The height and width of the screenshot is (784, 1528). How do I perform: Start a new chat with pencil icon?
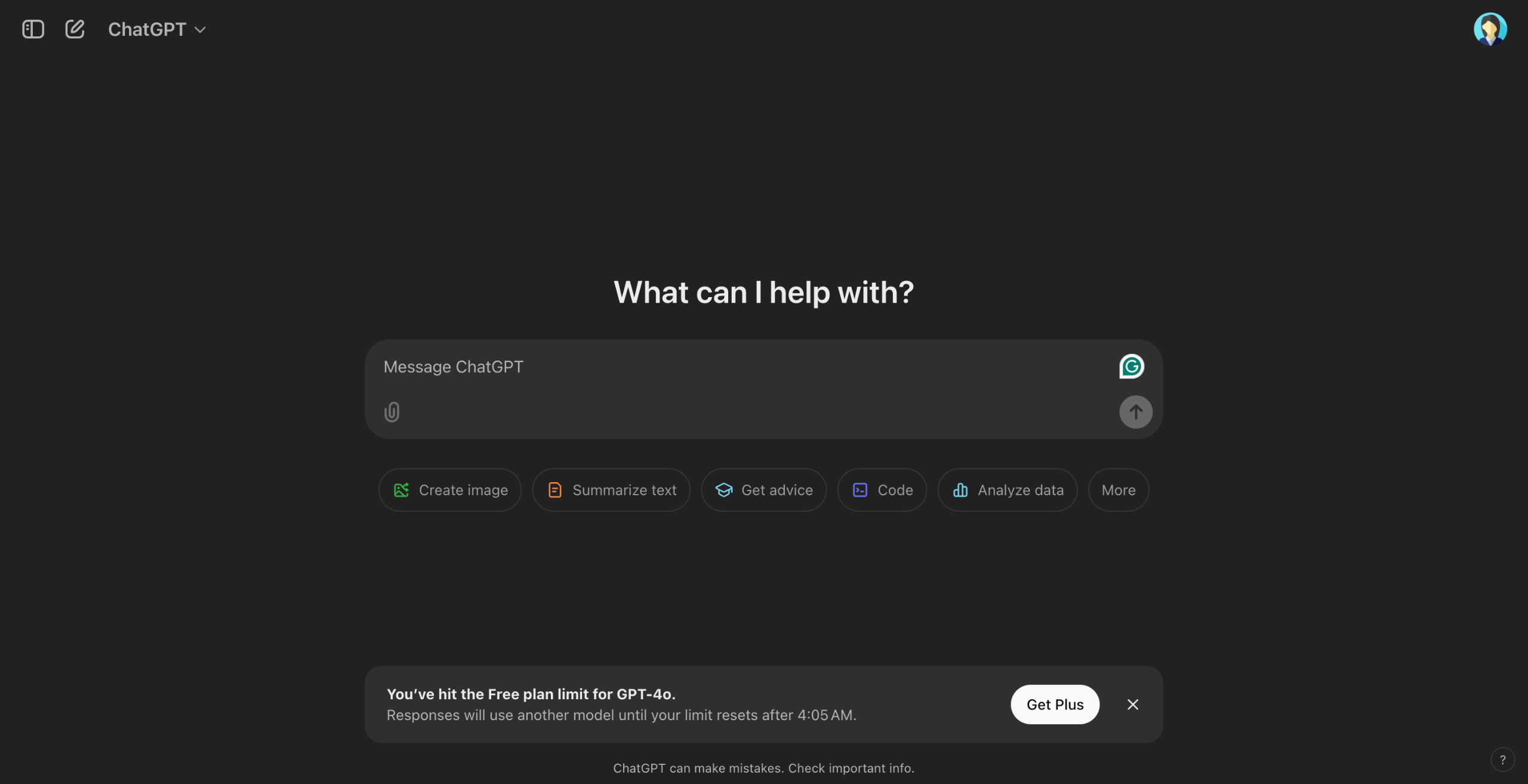75,29
